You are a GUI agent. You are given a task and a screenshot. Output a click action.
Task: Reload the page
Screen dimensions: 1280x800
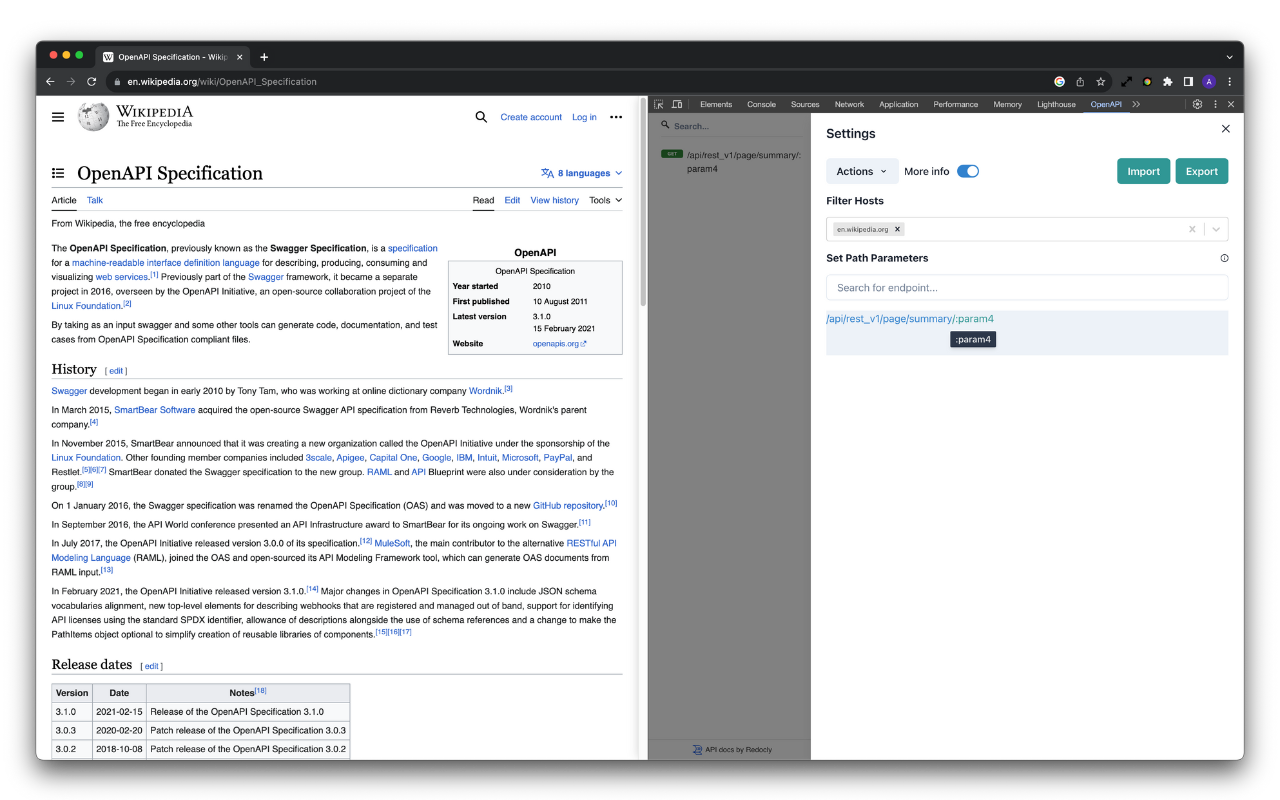(91, 81)
